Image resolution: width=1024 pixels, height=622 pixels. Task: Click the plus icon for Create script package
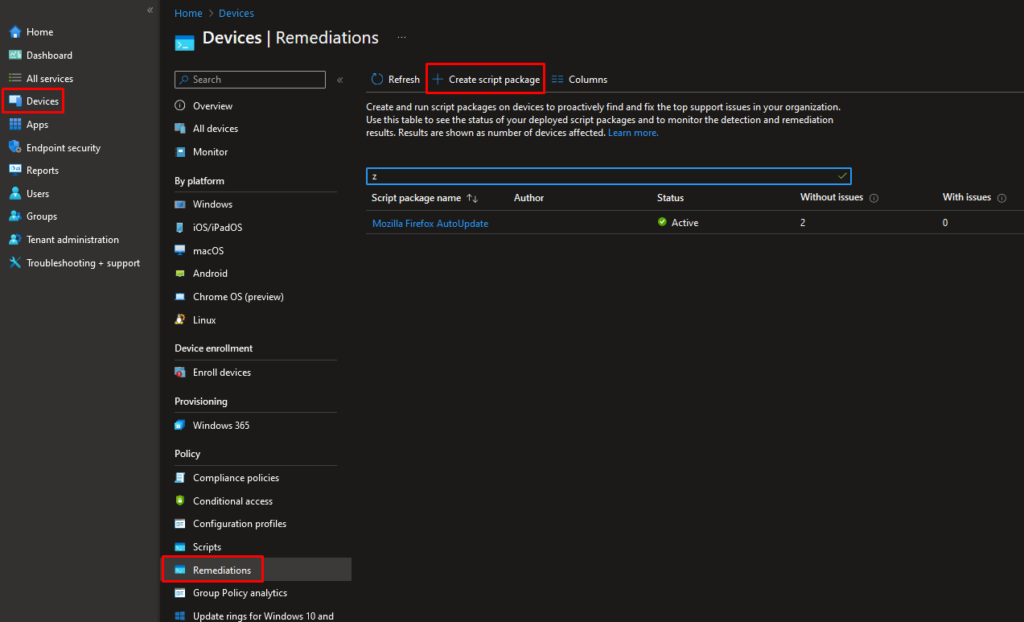point(438,79)
